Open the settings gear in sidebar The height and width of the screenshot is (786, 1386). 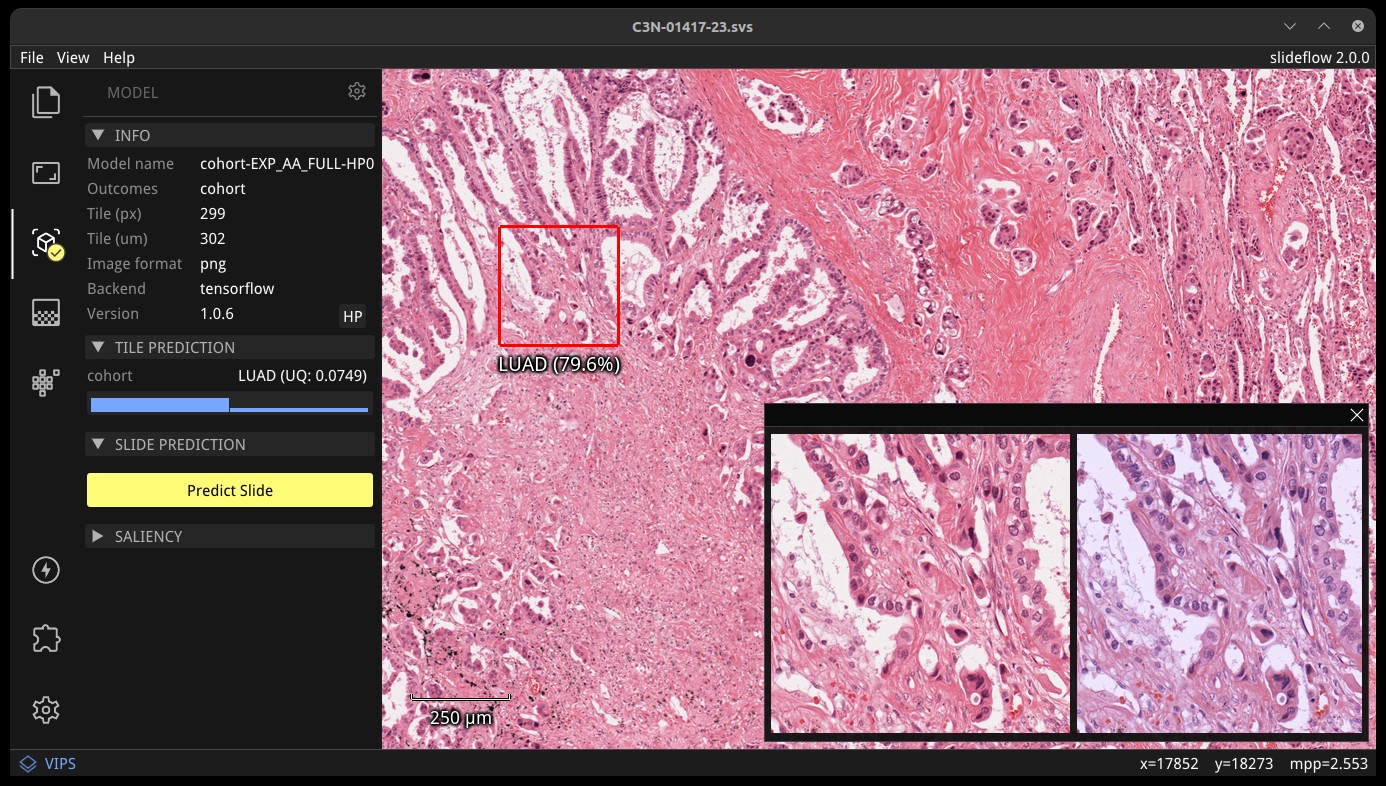point(46,710)
